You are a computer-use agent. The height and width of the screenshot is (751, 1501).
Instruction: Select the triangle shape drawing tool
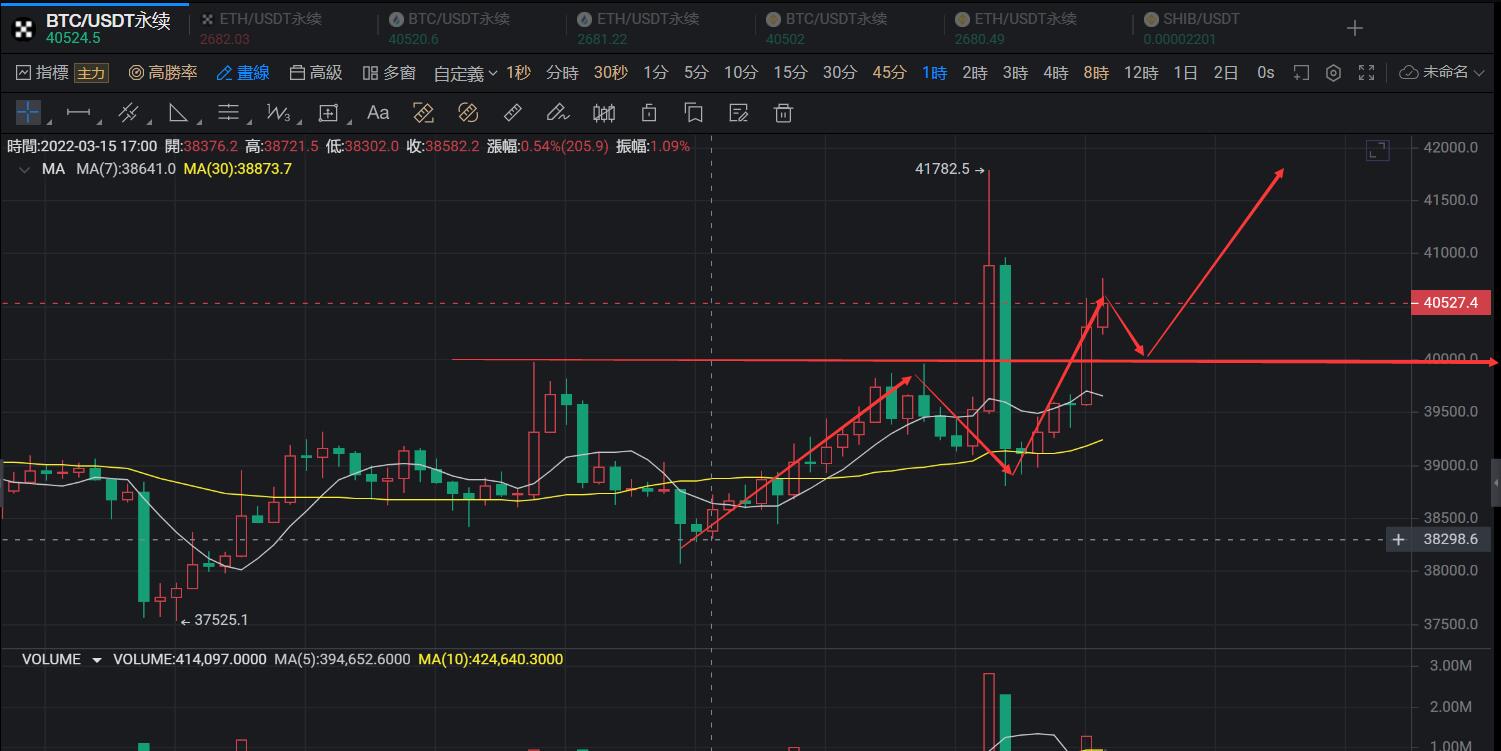tap(178, 112)
